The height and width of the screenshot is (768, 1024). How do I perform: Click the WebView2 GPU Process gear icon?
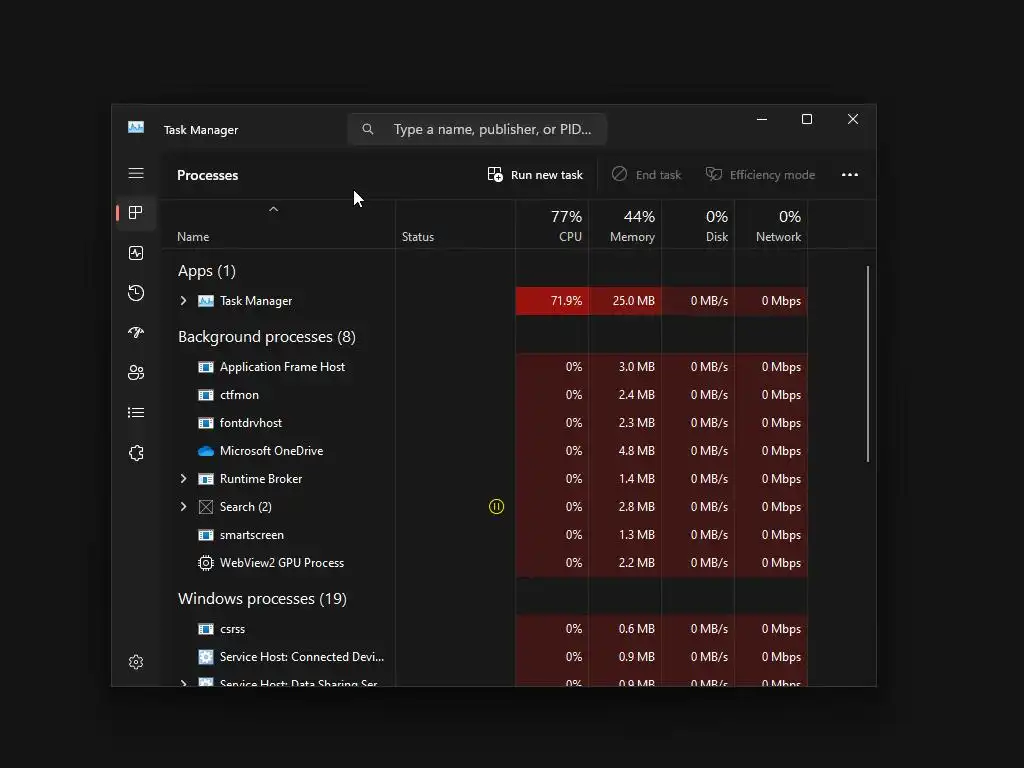point(206,563)
